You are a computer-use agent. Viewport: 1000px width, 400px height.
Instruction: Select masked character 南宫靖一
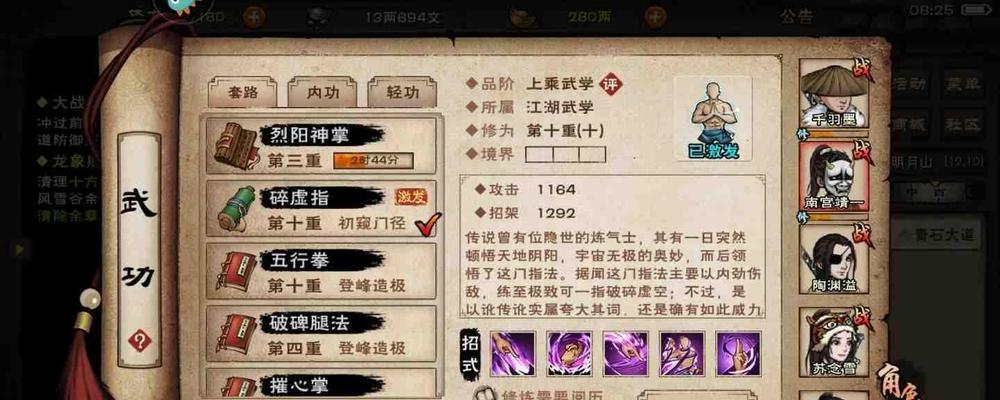coord(834,177)
